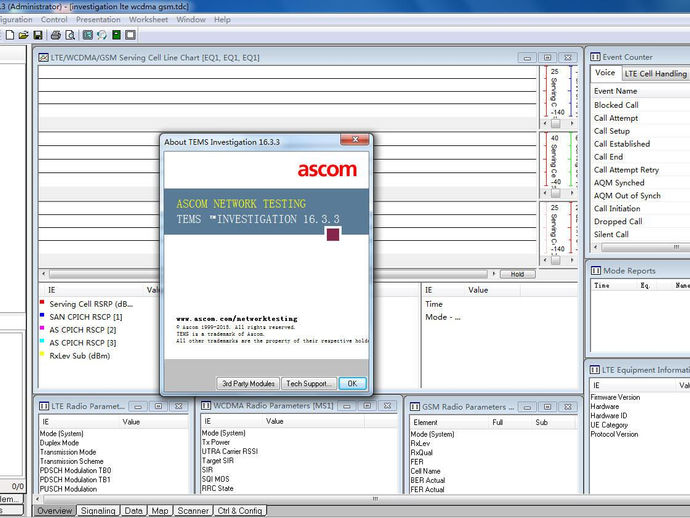690x518 pixels.
Task: Select the Overview worksheet tab
Action: coord(55,511)
